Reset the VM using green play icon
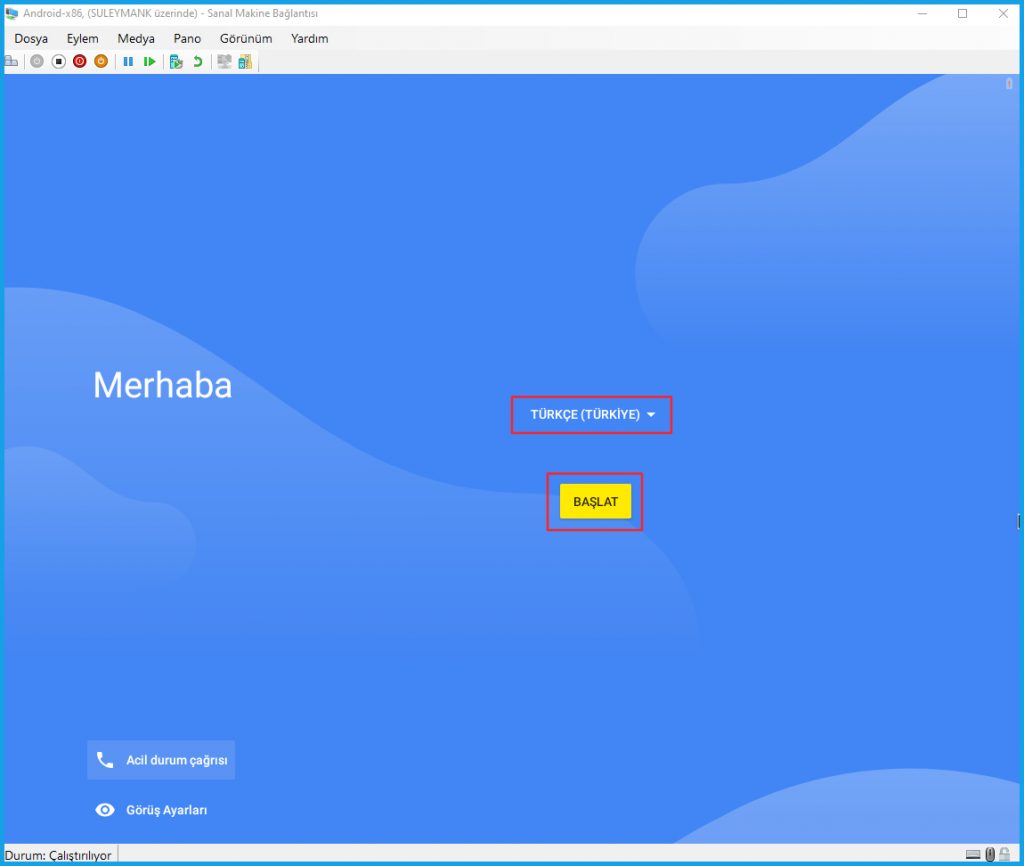Screen dimensions: 1024x866 (150, 61)
